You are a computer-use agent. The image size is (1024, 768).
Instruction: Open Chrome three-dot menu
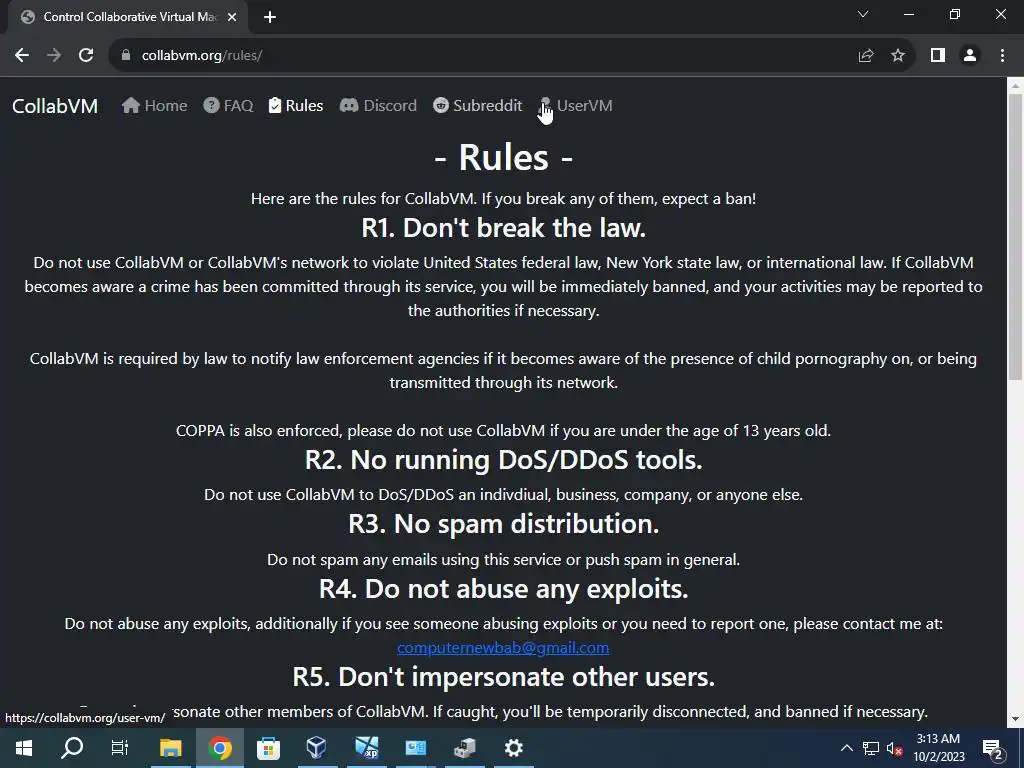pyautogui.click(x=1002, y=56)
